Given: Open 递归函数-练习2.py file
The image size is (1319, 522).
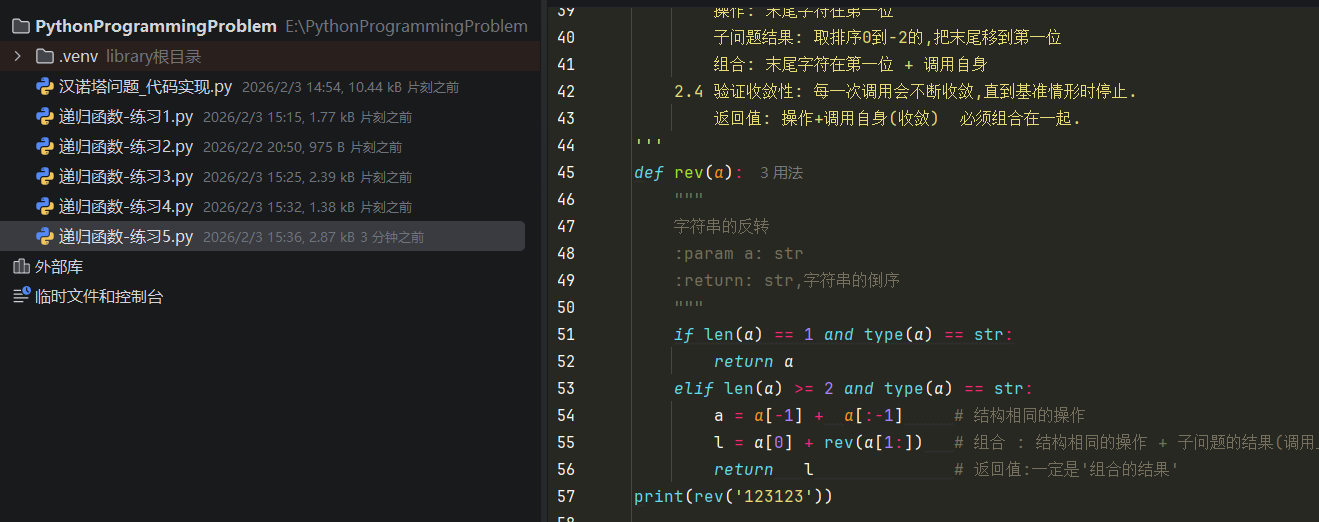Looking at the screenshot, I should coord(126,147).
